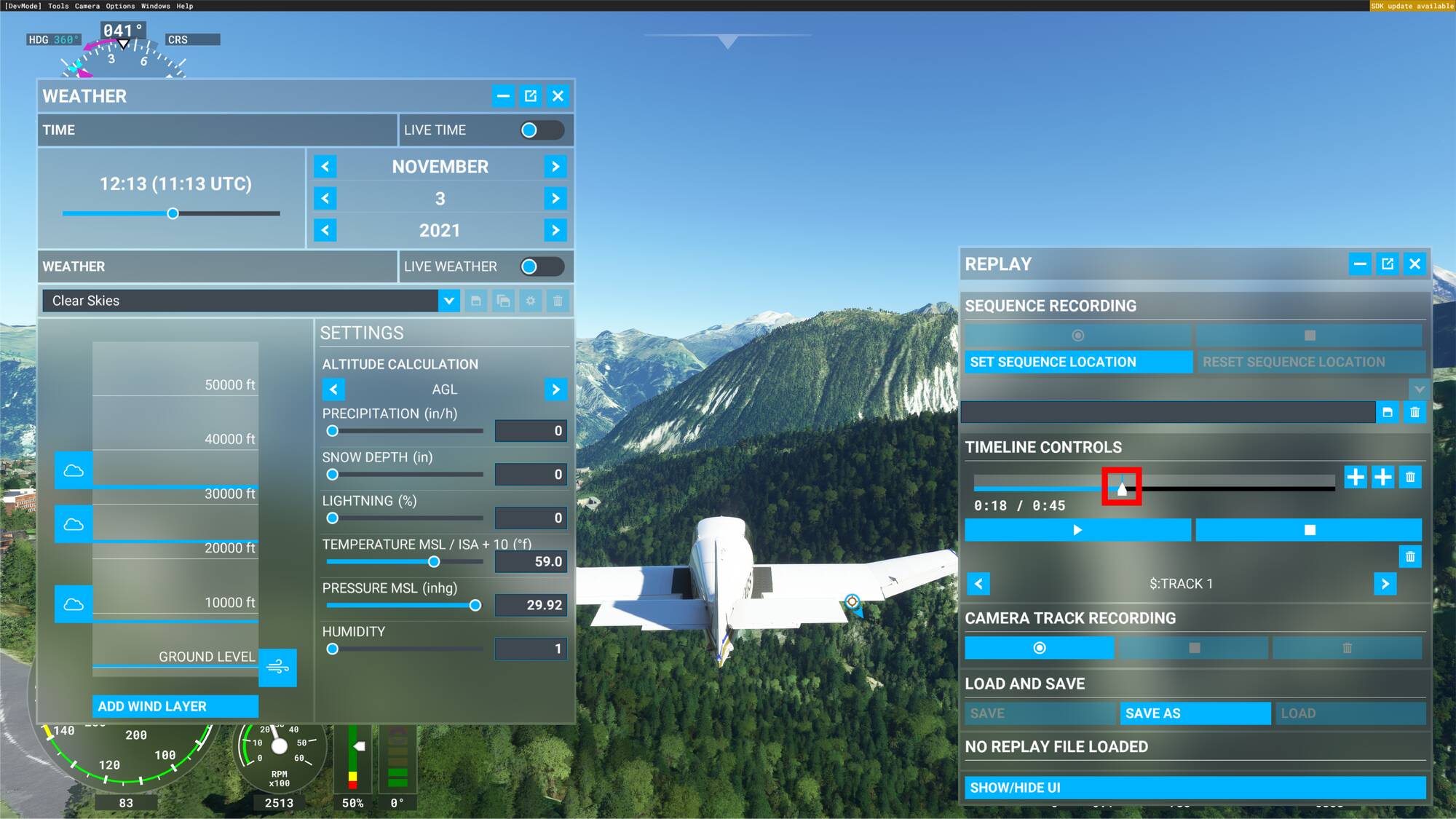Image resolution: width=1456 pixels, height=819 pixels.
Task: Open the Clear Skies preset dropdown
Action: coord(449,301)
